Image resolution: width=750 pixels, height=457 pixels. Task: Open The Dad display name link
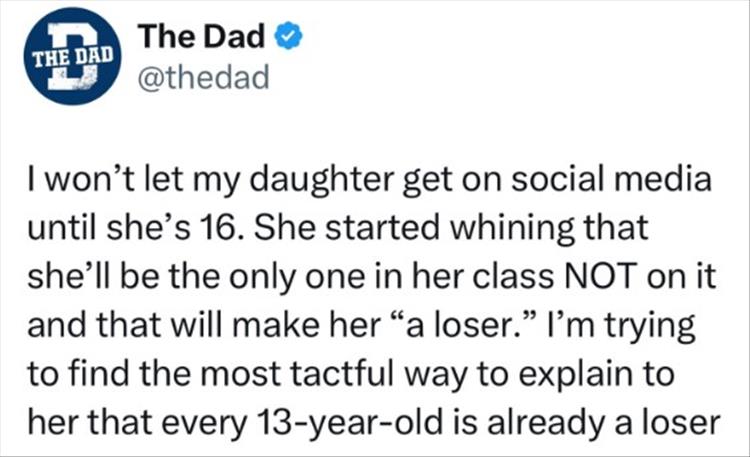[203, 37]
